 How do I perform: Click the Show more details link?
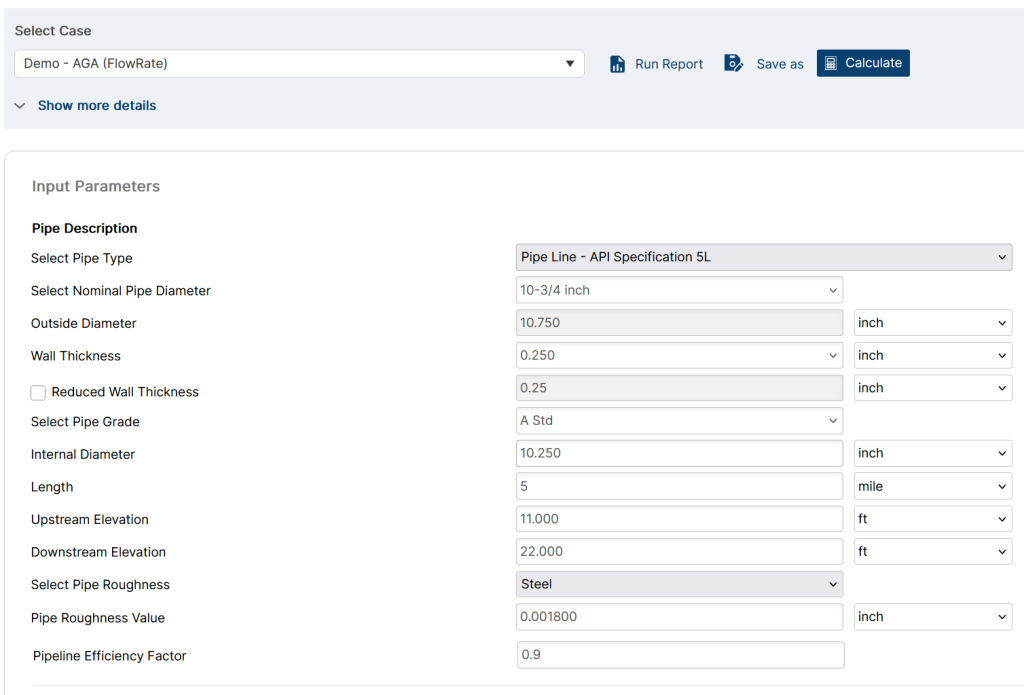coord(97,105)
